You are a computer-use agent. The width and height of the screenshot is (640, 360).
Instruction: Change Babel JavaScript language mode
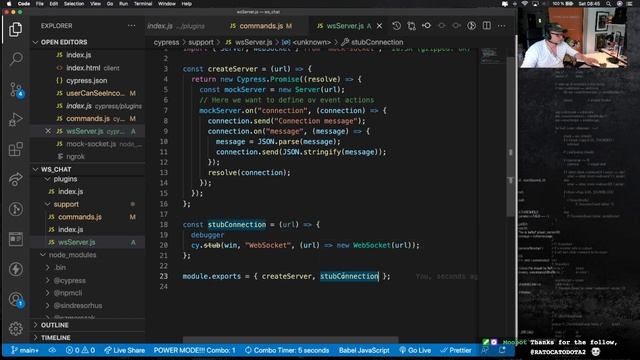pyautogui.click(x=364, y=350)
